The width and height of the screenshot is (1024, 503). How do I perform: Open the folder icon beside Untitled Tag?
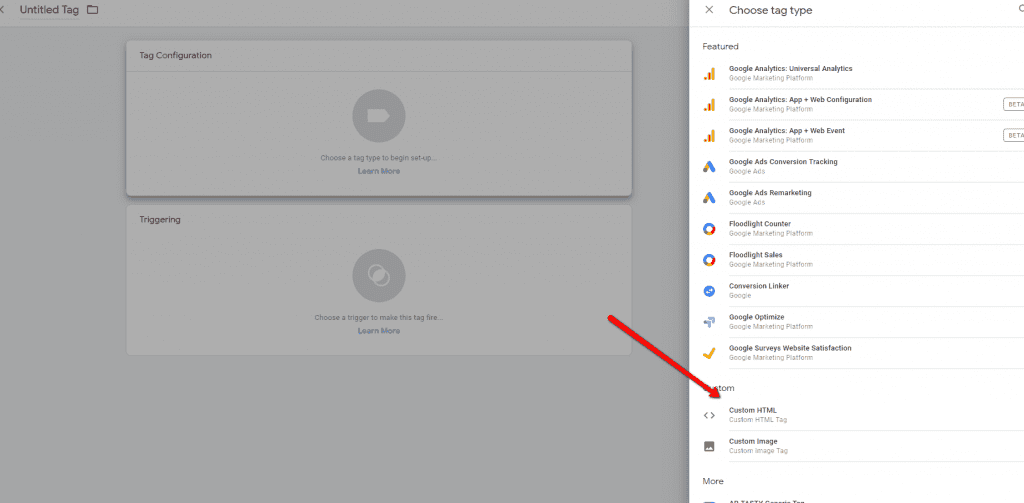[93, 10]
